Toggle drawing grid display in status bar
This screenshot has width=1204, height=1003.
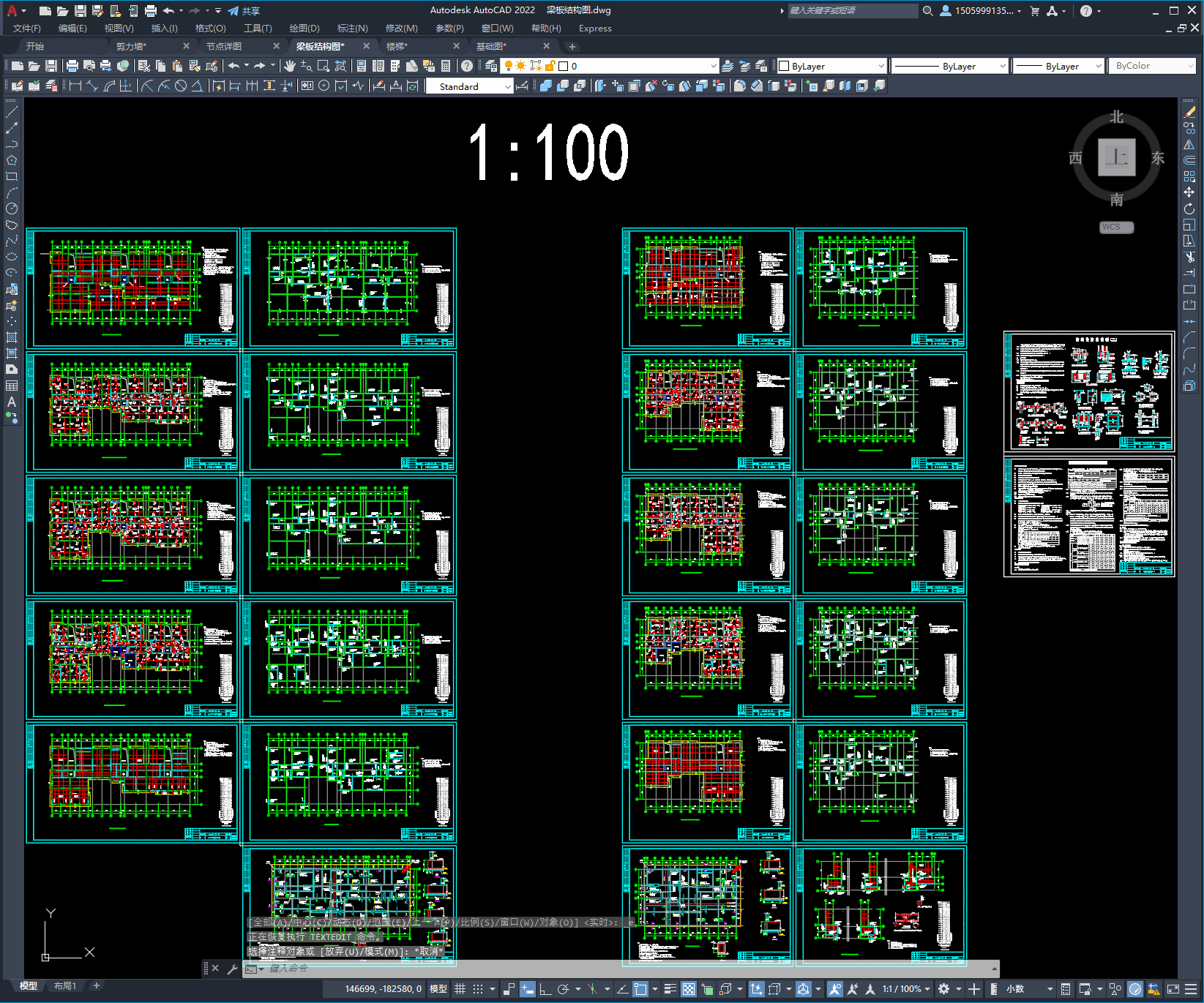click(460, 989)
